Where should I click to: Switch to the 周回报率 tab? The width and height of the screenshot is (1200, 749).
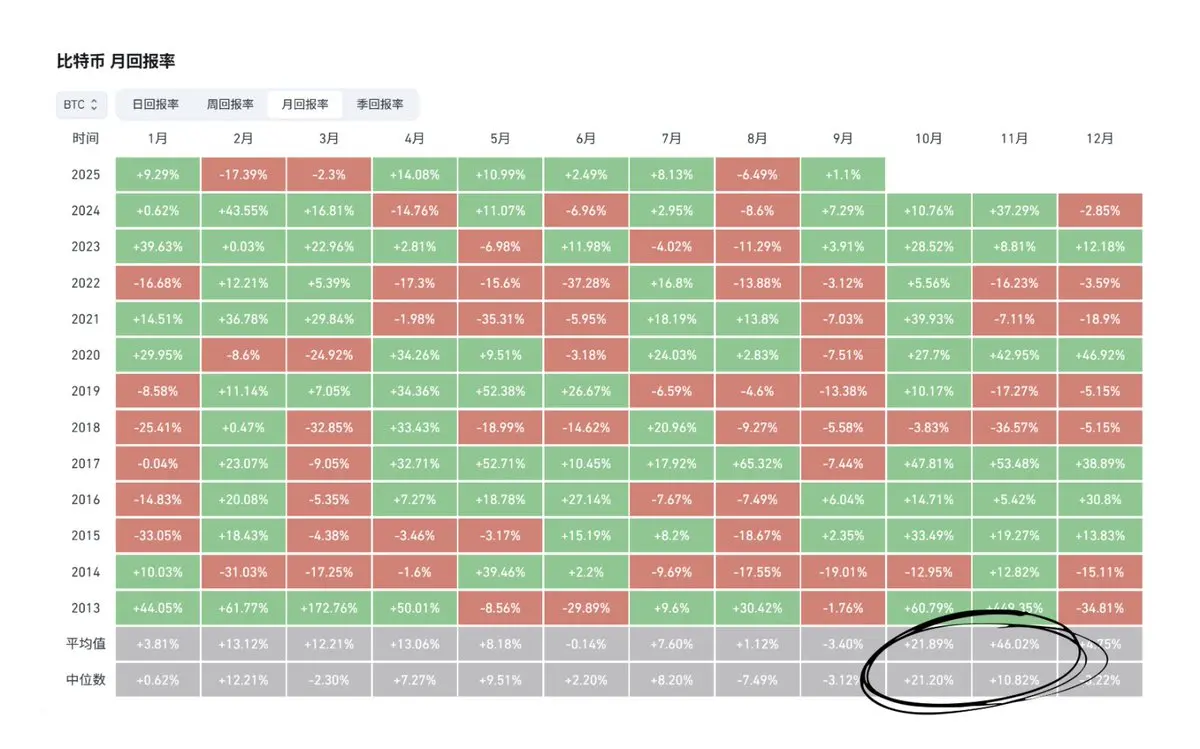(x=230, y=104)
